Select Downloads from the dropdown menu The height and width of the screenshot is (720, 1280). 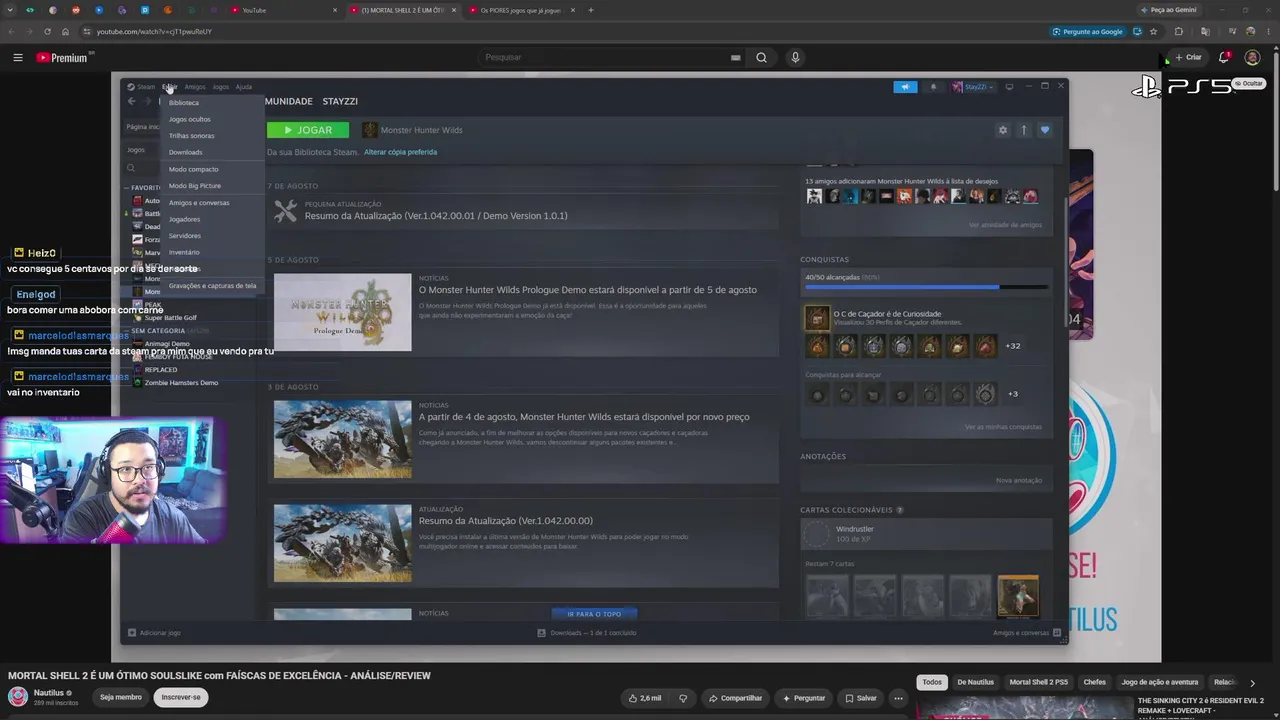212,152
